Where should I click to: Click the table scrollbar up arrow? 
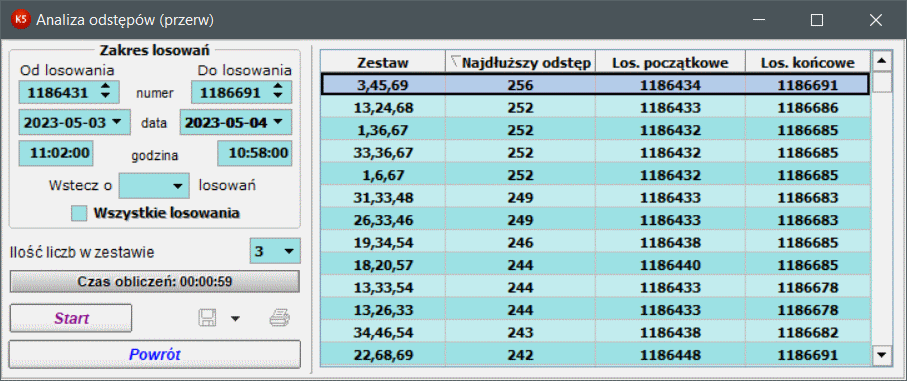pyautogui.click(x=882, y=60)
